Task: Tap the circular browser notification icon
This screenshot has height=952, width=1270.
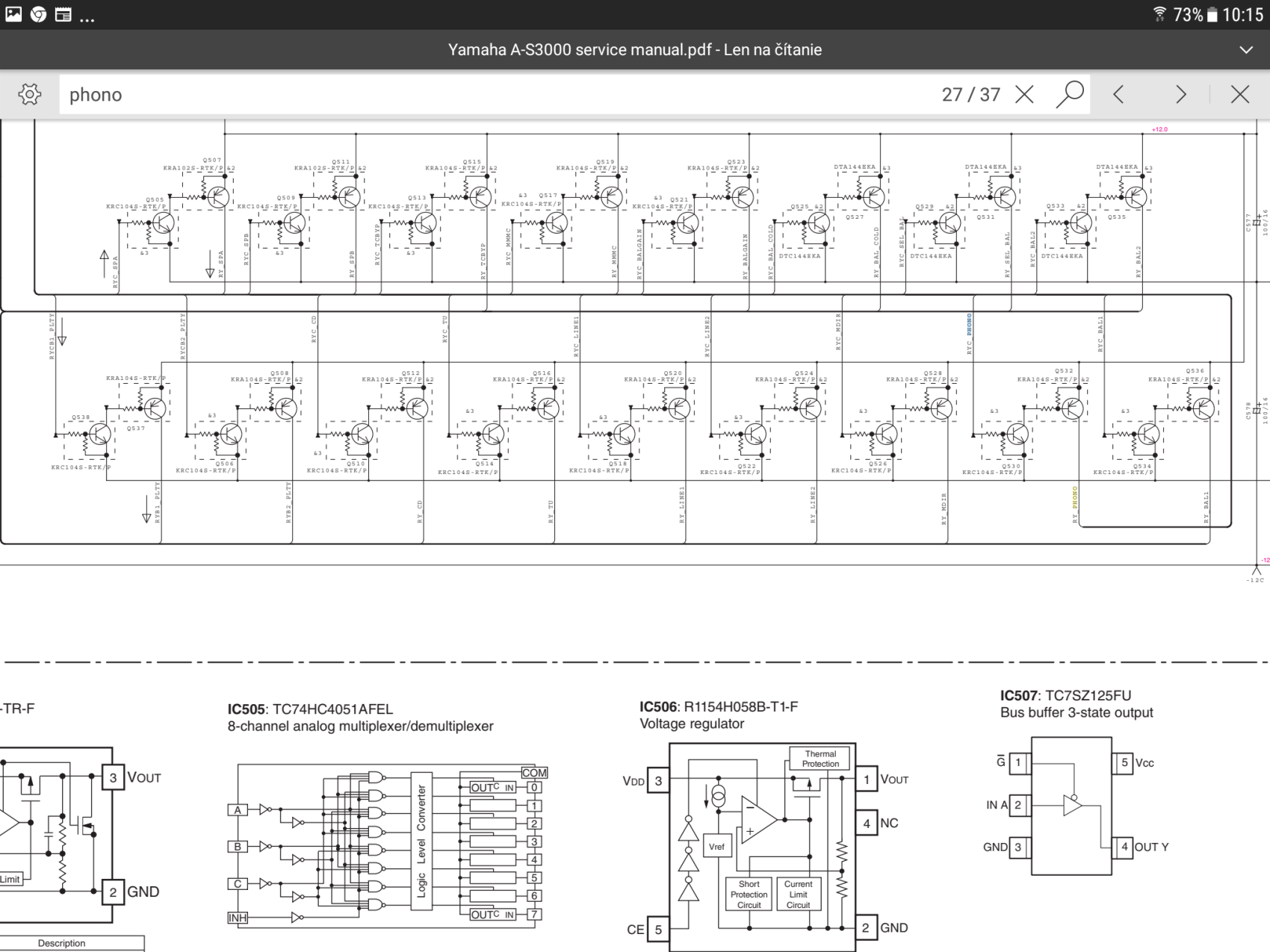Action: [39, 14]
